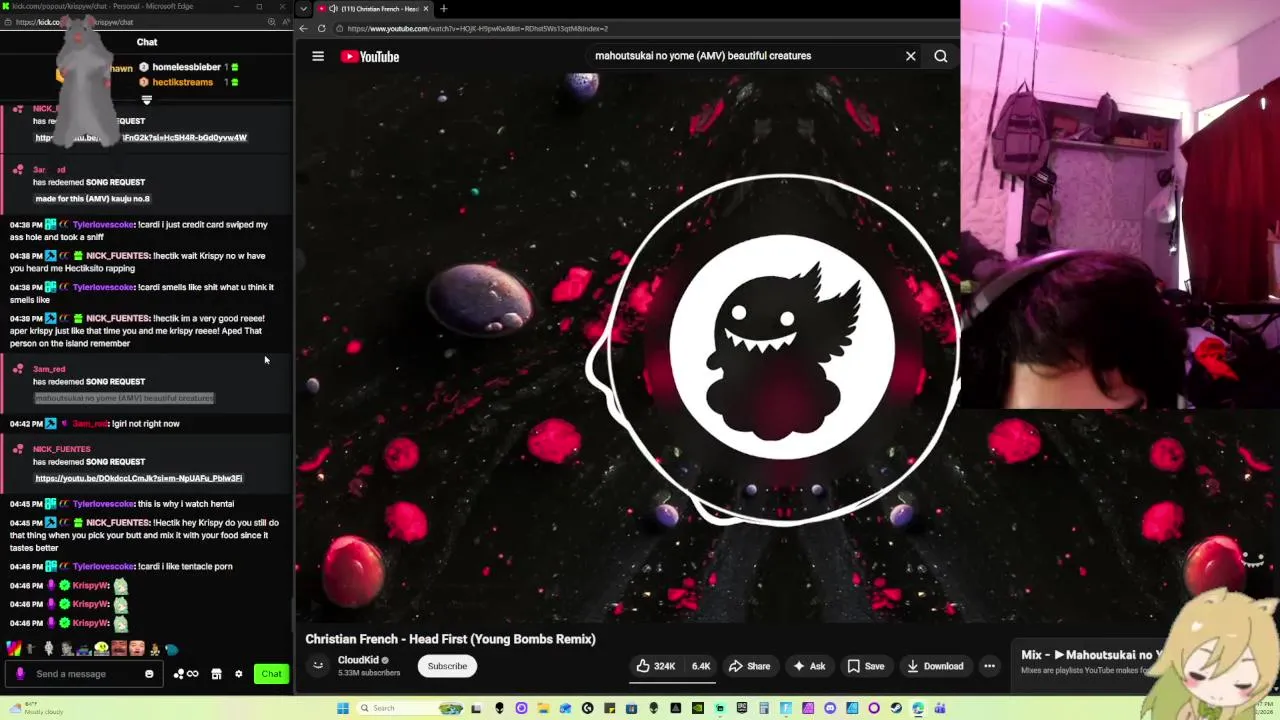Clear the YouTube search query with X

tap(910, 56)
